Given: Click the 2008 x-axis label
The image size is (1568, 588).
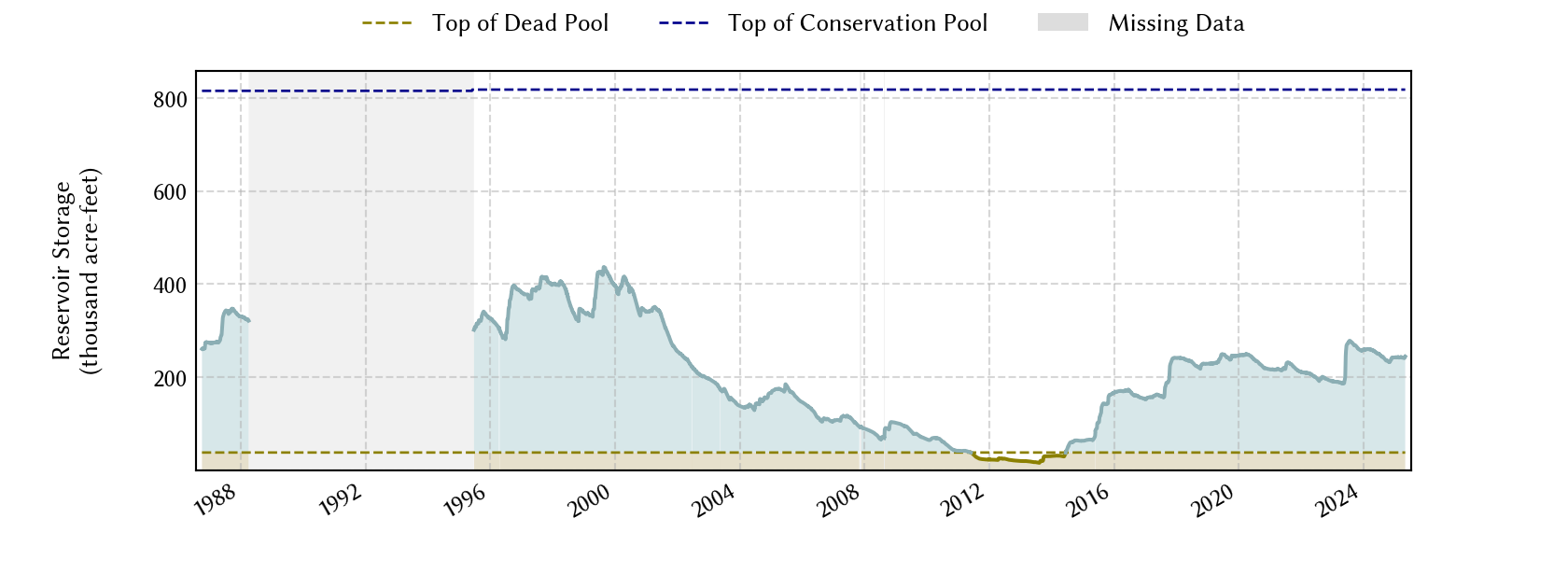Looking at the screenshot, I should 838,501.
